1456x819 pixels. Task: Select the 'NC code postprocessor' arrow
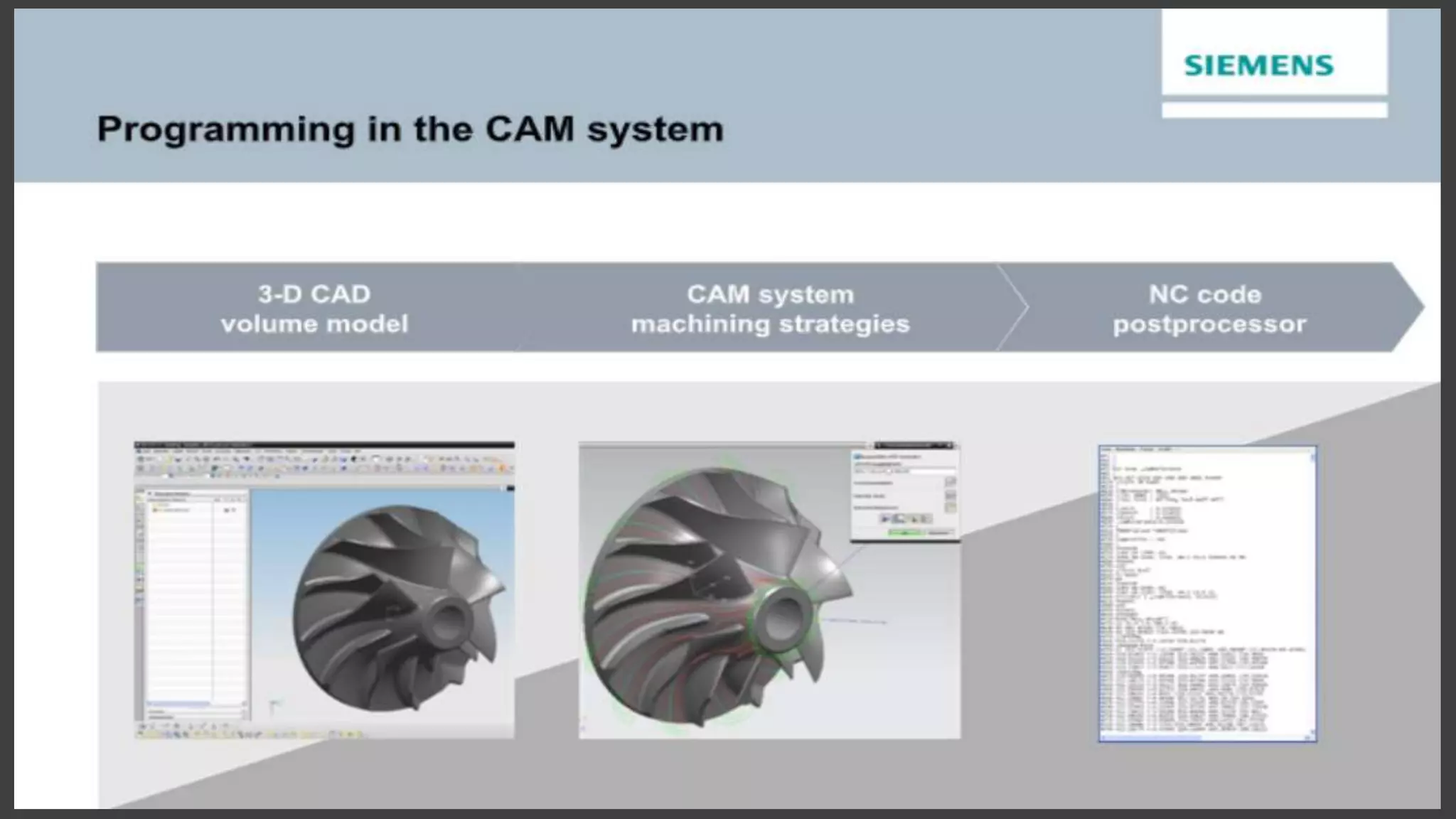tap(1209, 309)
